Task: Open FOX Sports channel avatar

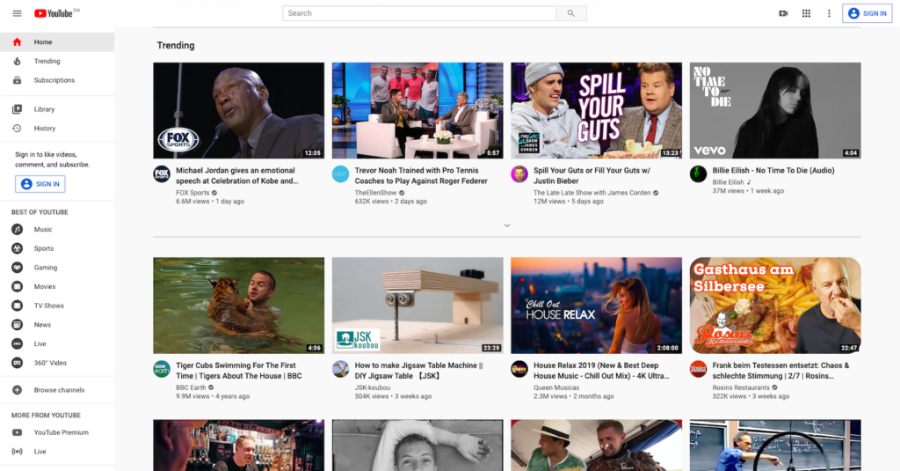Action: point(162,174)
